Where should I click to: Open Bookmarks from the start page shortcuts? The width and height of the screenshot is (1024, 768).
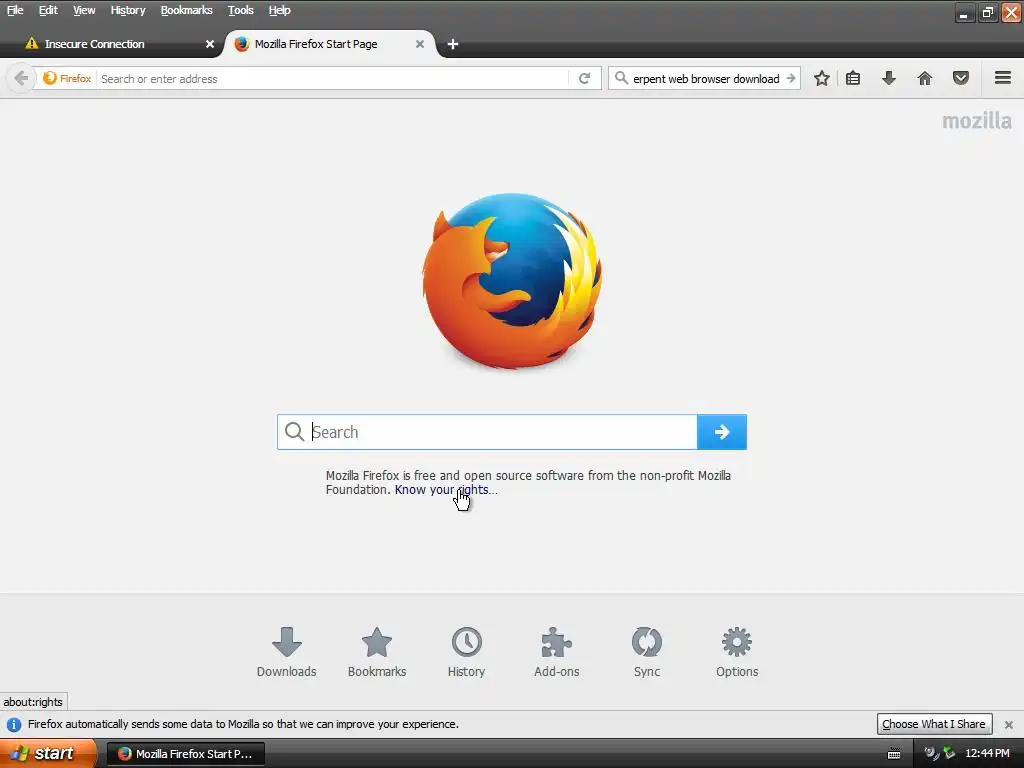(x=377, y=652)
